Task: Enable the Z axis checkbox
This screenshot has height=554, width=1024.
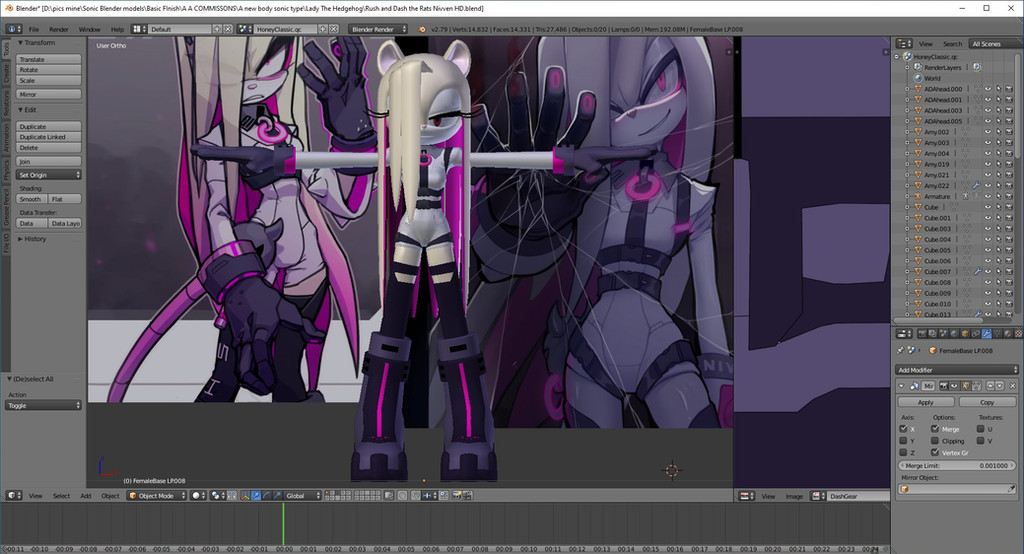Action: (x=903, y=452)
